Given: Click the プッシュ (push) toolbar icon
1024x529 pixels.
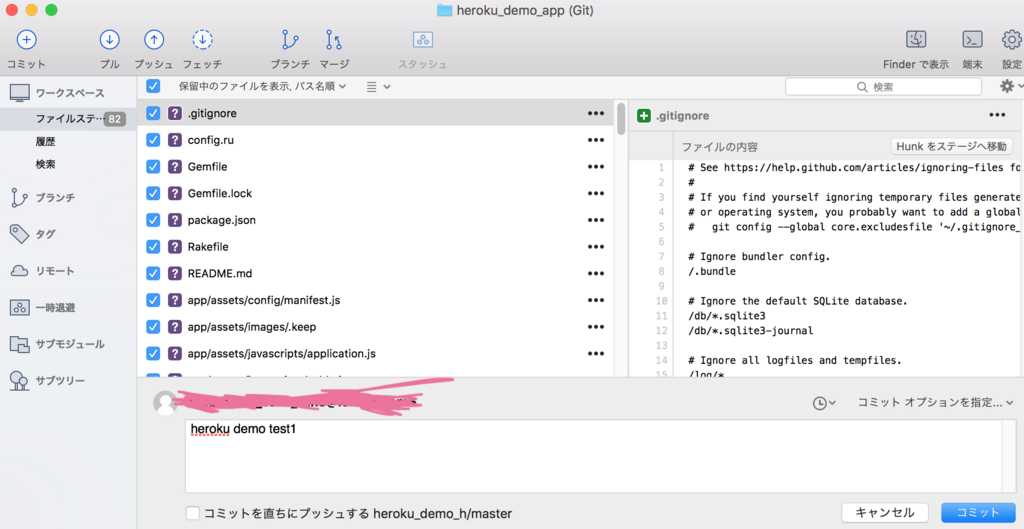Looking at the screenshot, I should pyautogui.click(x=153, y=40).
